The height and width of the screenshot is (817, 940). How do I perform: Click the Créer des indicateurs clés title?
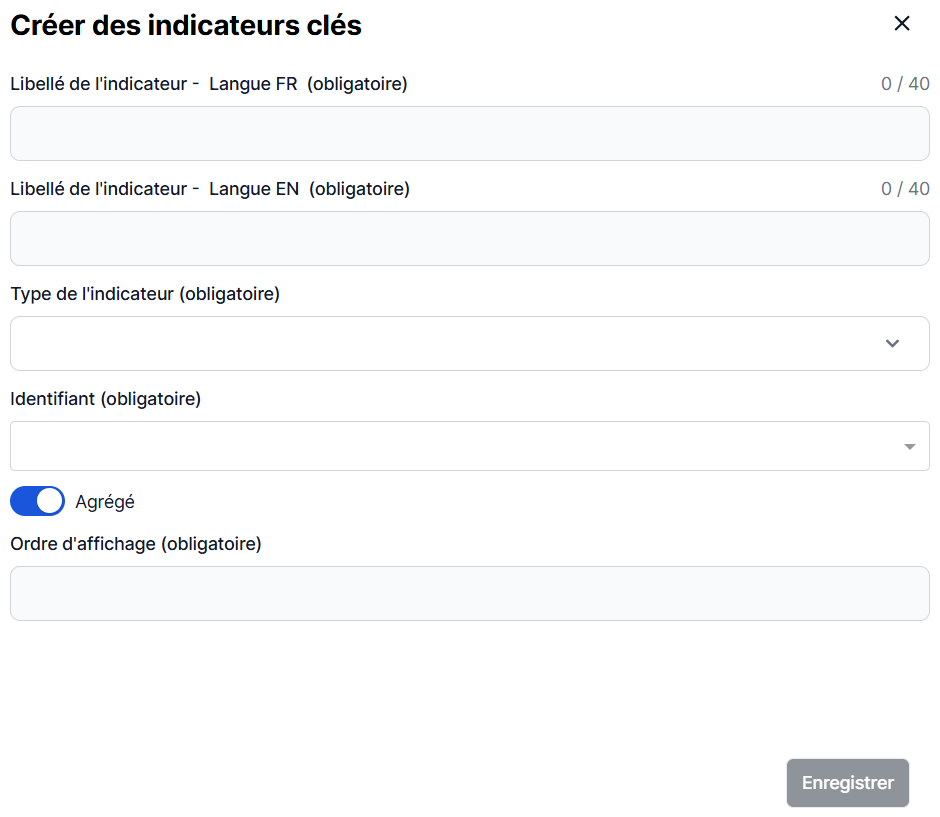click(x=186, y=26)
